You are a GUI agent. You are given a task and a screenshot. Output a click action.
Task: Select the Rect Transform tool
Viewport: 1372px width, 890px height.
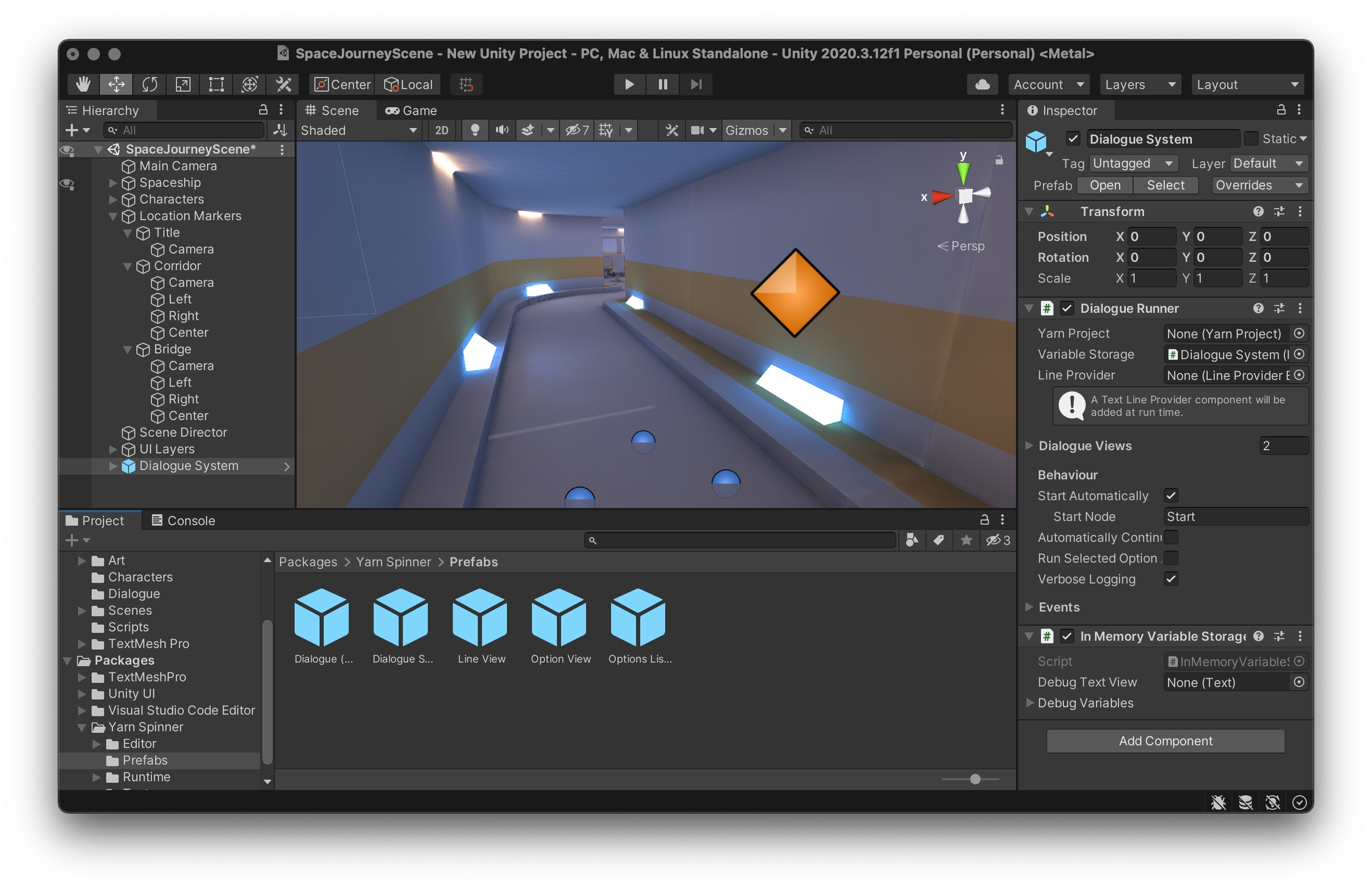click(x=216, y=85)
